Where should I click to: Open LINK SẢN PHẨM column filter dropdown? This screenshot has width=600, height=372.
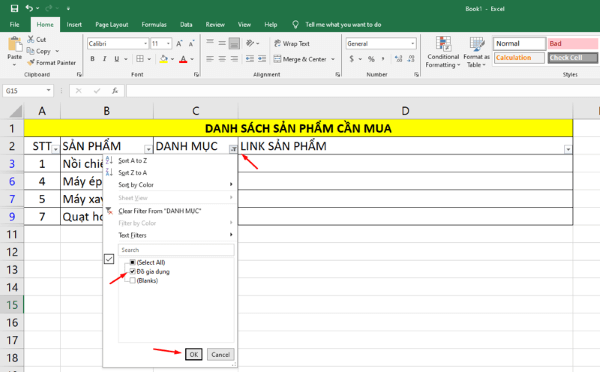coord(568,149)
